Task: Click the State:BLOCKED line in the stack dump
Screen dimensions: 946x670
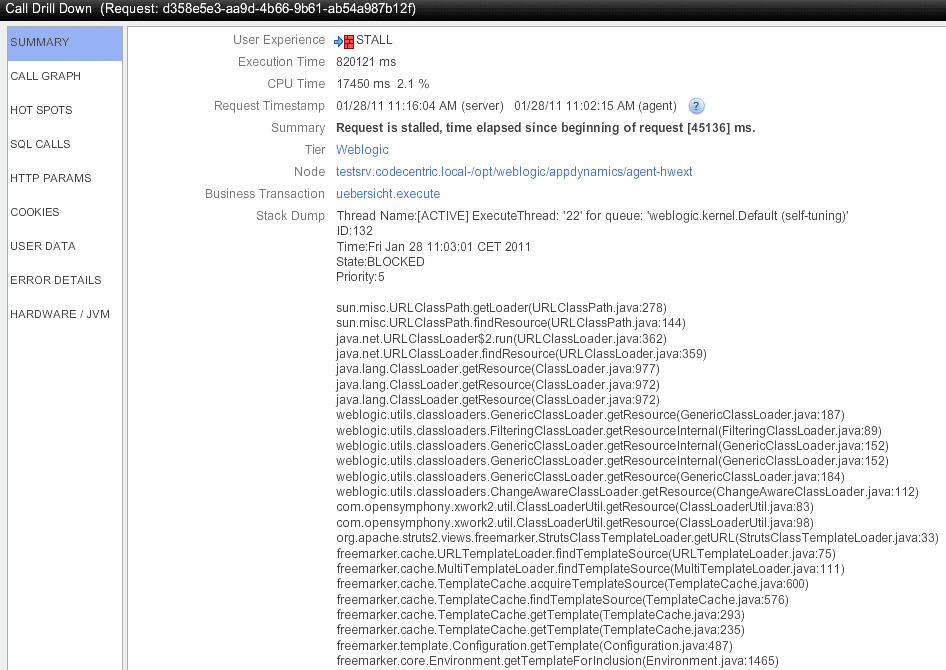Action: click(380, 262)
